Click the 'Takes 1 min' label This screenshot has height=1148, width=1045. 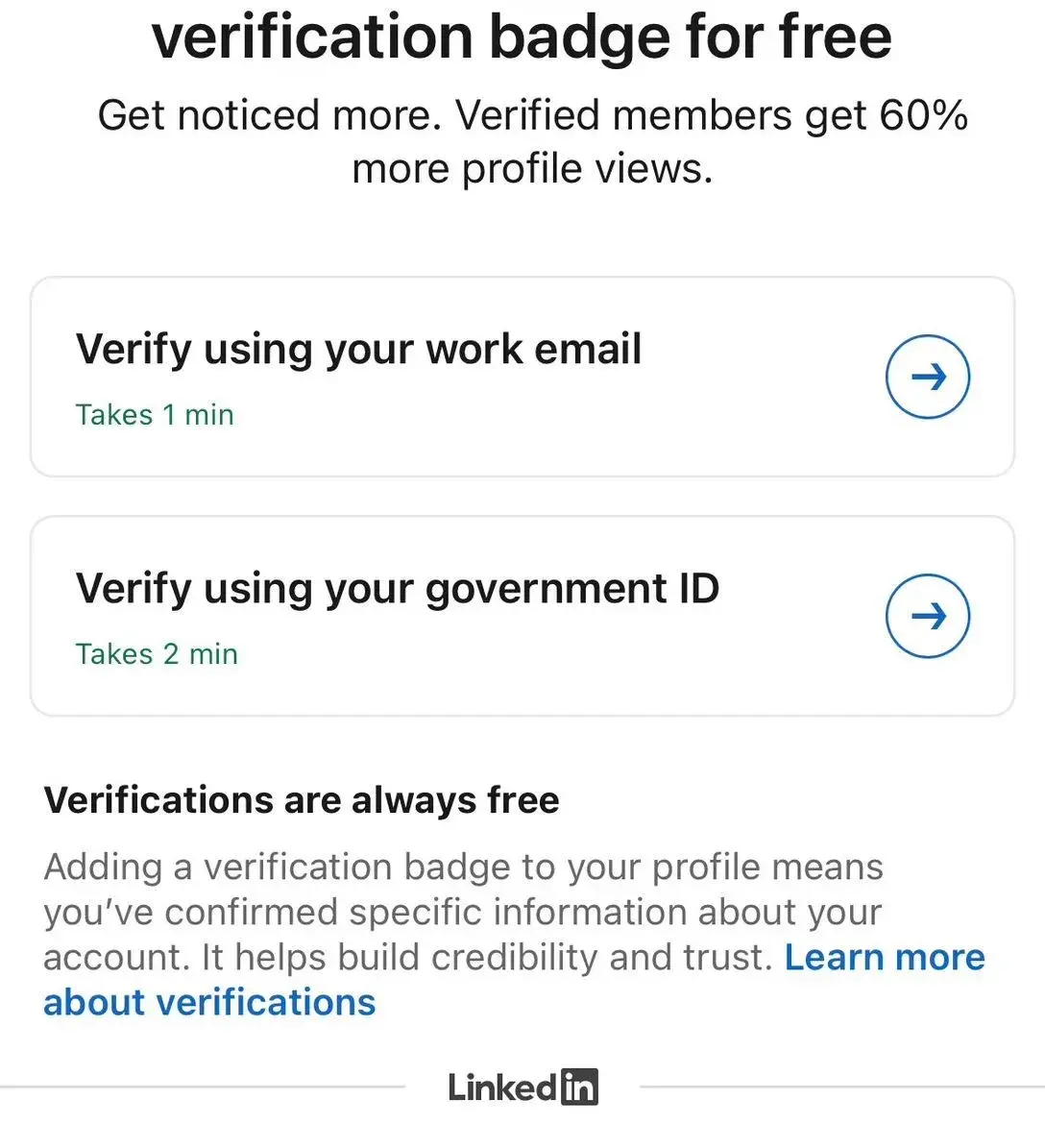155,414
